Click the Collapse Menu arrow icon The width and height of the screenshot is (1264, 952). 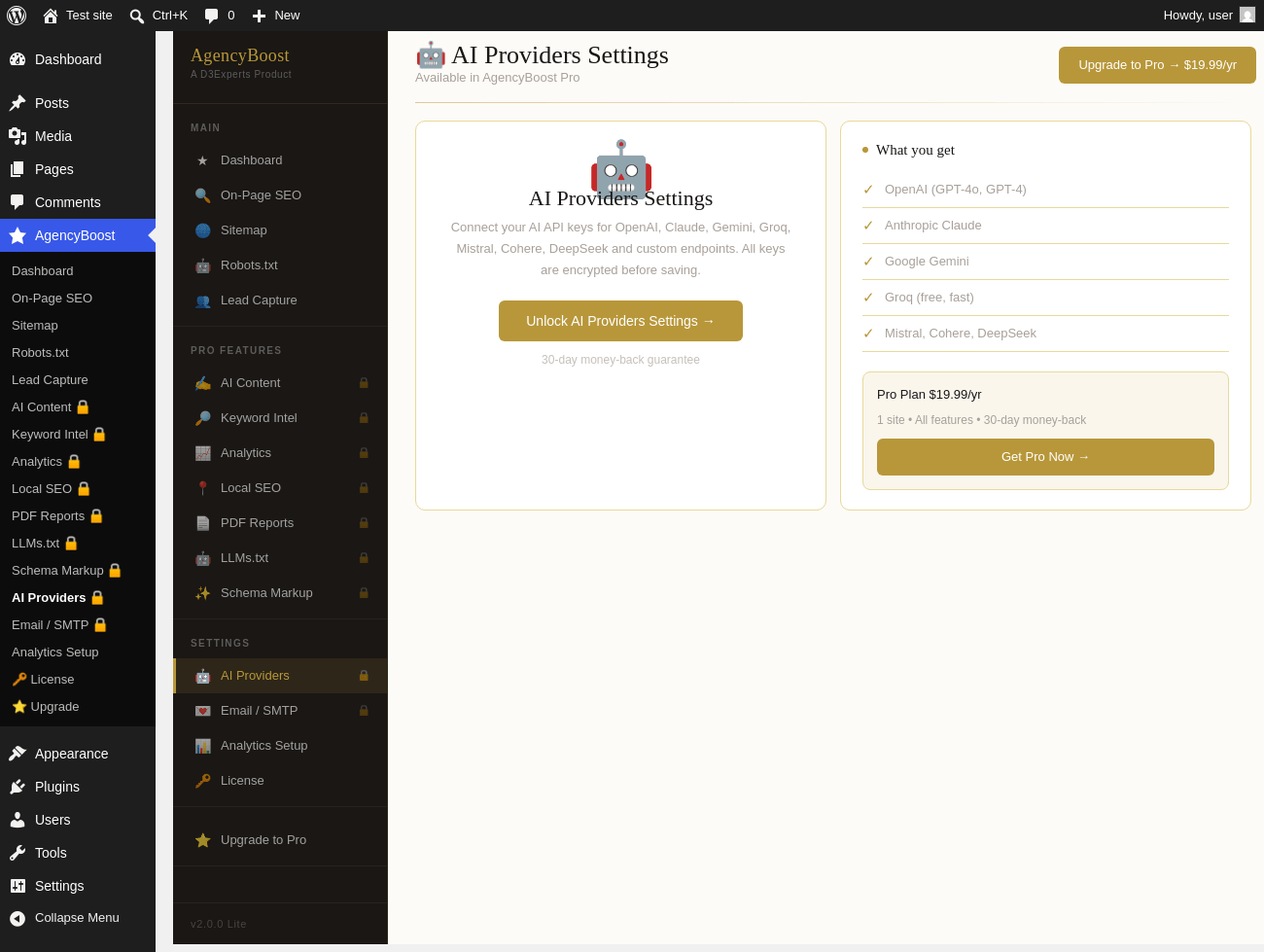coord(18,918)
